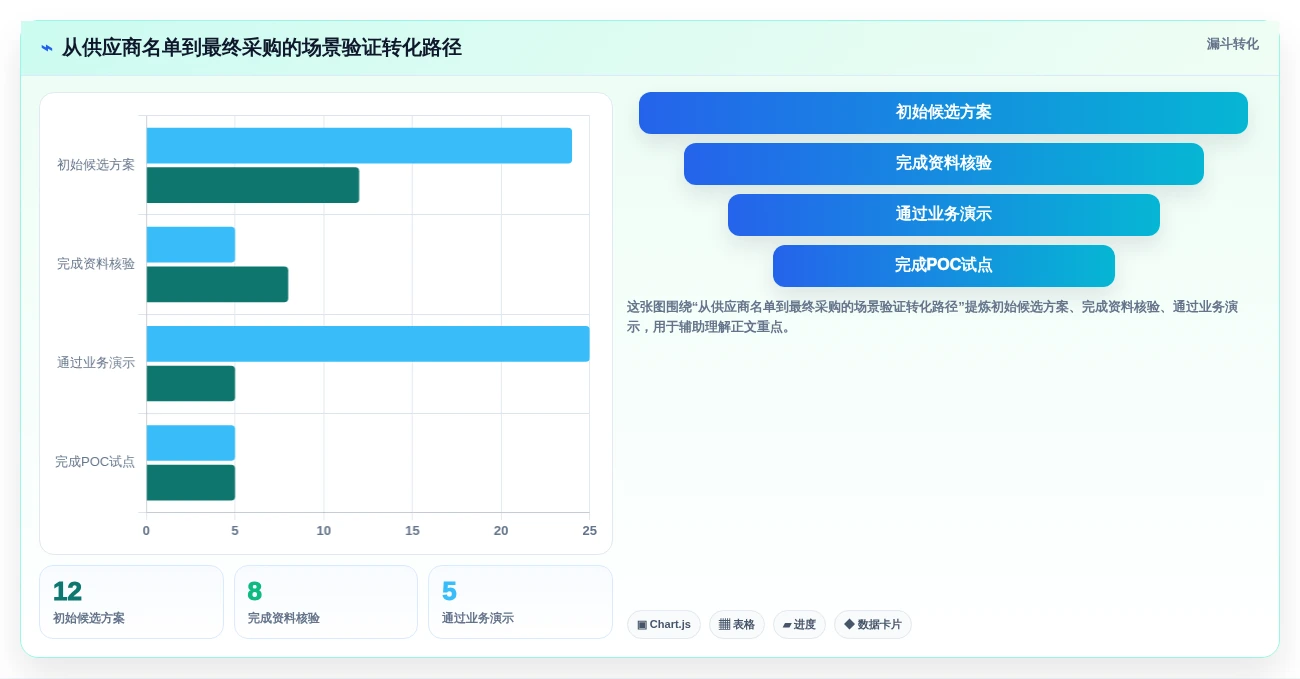Click the light blue bar for 通过业务演示

pyautogui.click(x=368, y=344)
